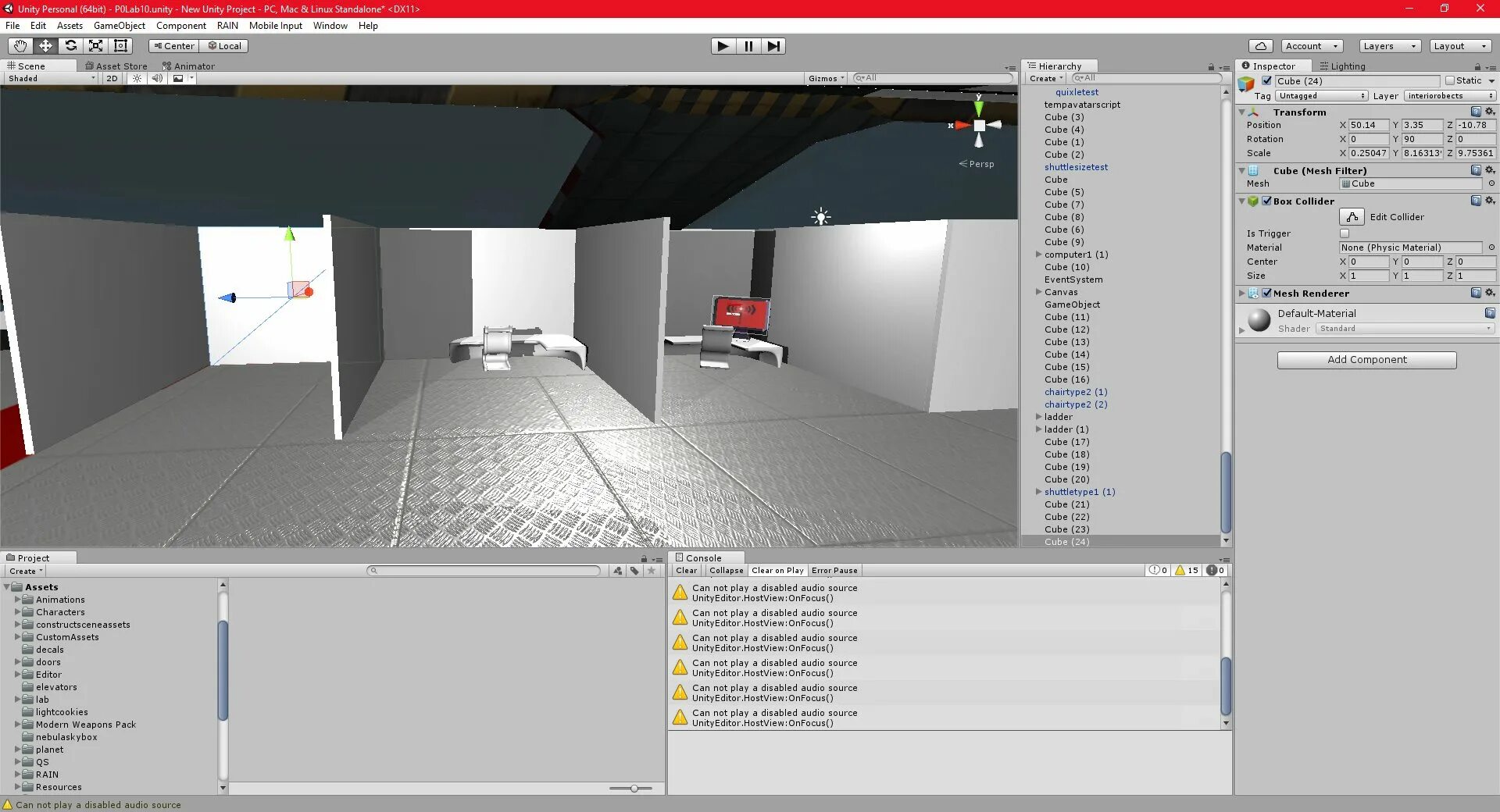Lock the Inspector panel
This screenshot has height=812, width=1500.
click(x=1477, y=67)
